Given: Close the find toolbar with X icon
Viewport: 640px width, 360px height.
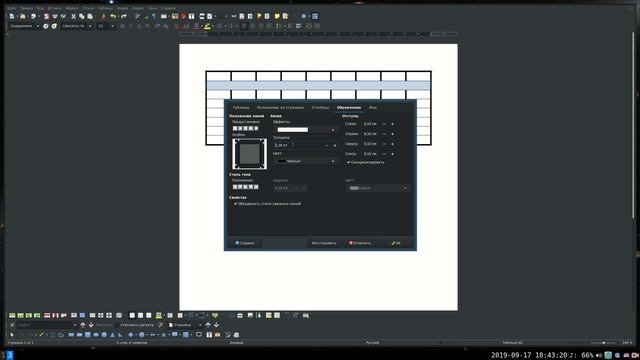Looking at the screenshot, I should 12,325.
